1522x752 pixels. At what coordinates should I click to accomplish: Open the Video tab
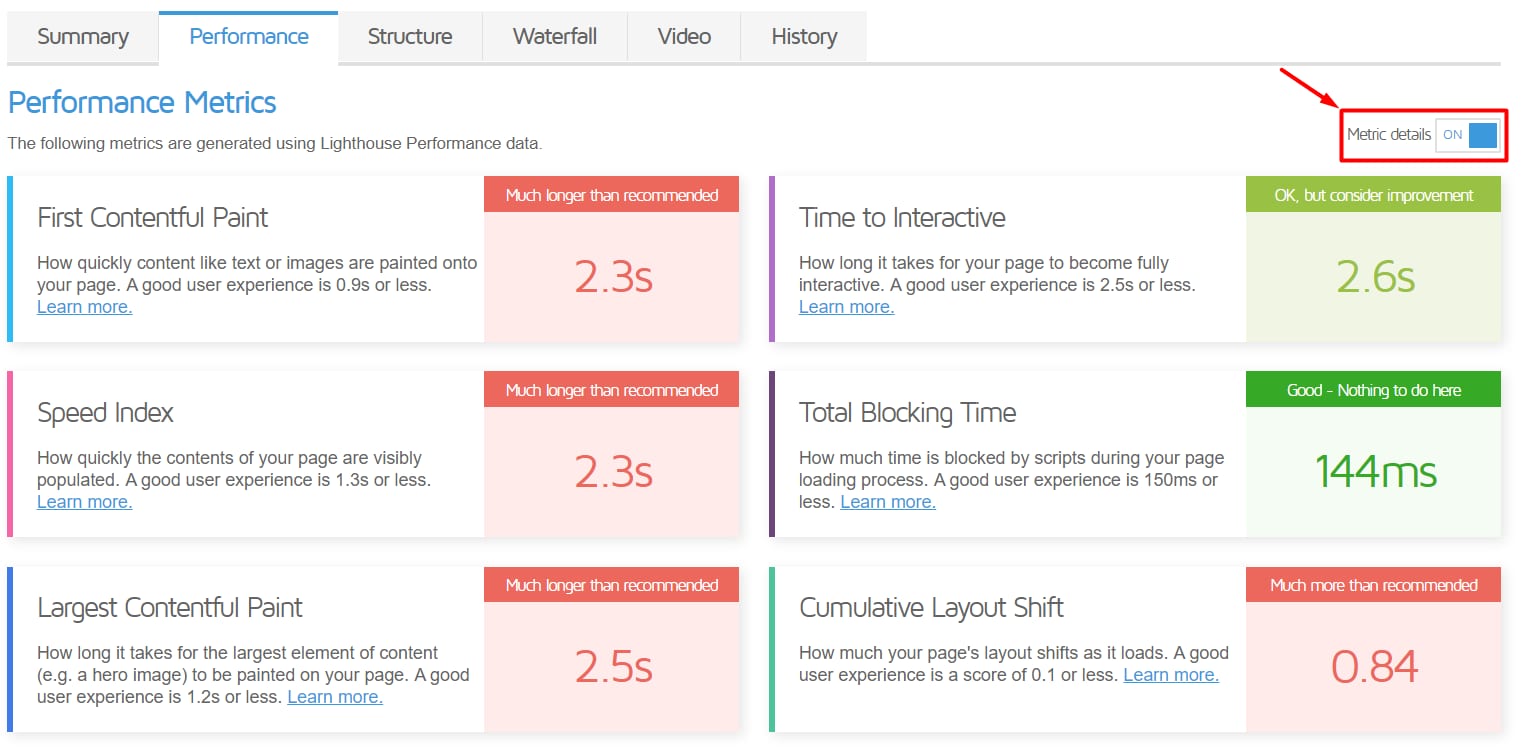[683, 36]
